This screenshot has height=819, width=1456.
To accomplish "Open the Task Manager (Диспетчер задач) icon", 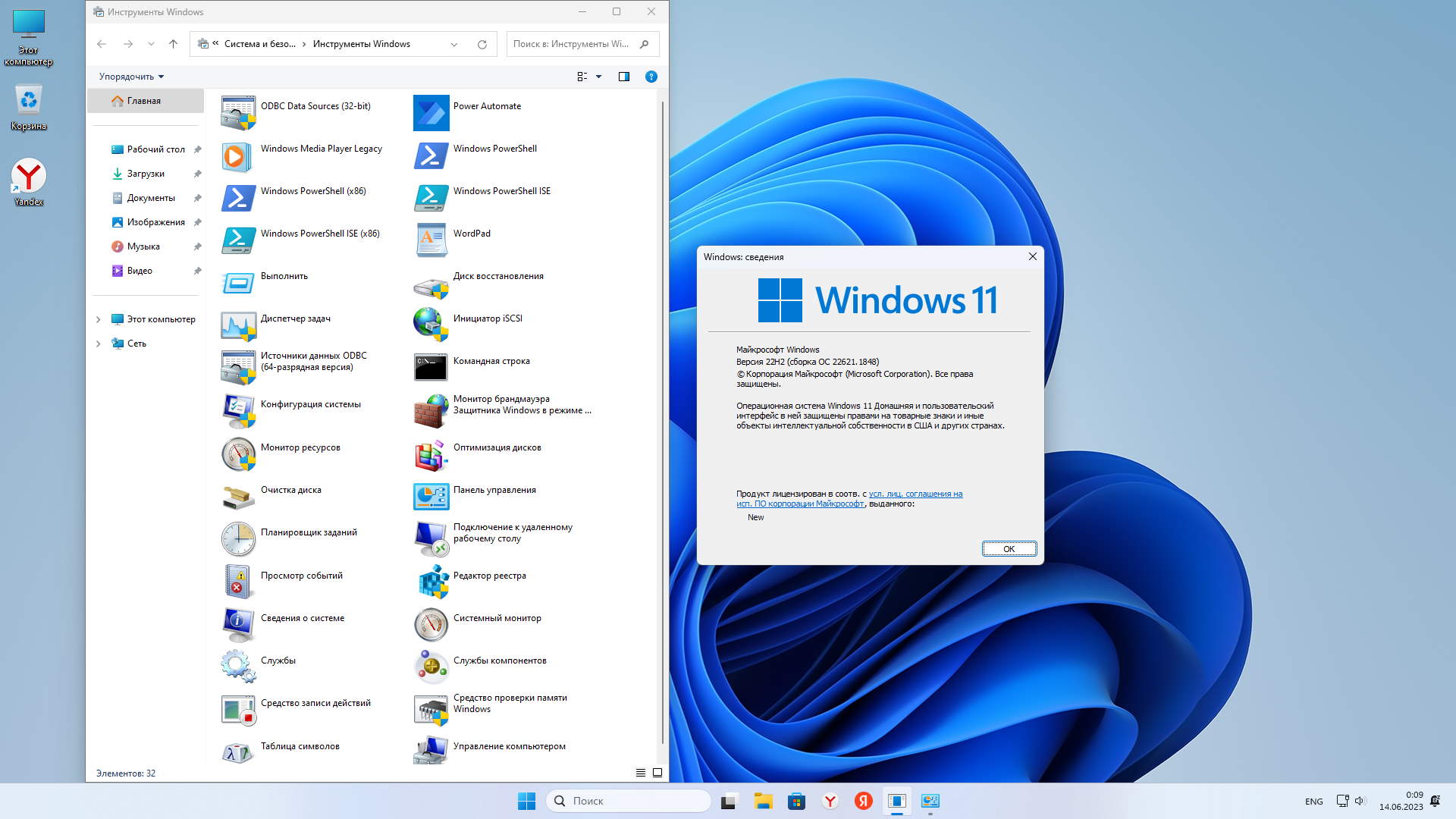I will tap(238, 325).
